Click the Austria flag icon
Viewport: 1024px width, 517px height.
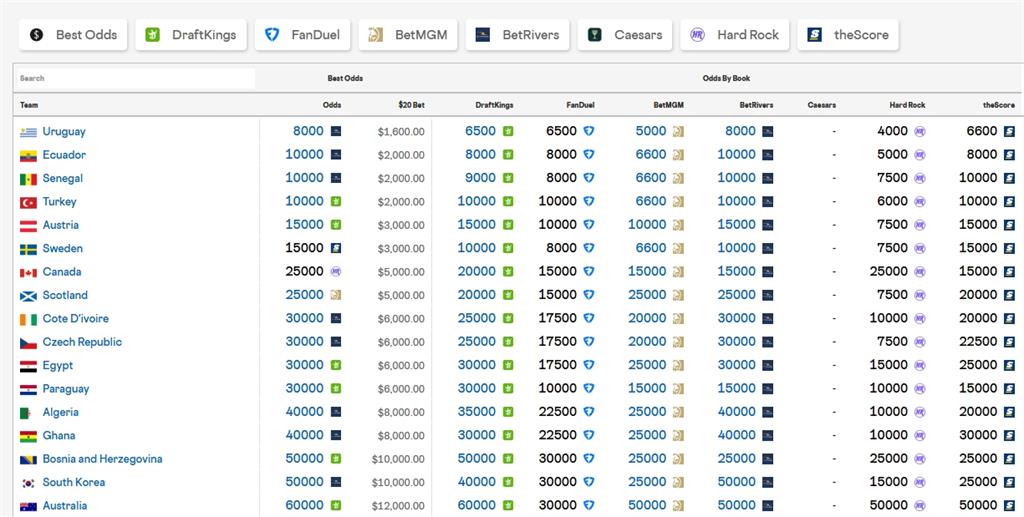coord(28,226)
